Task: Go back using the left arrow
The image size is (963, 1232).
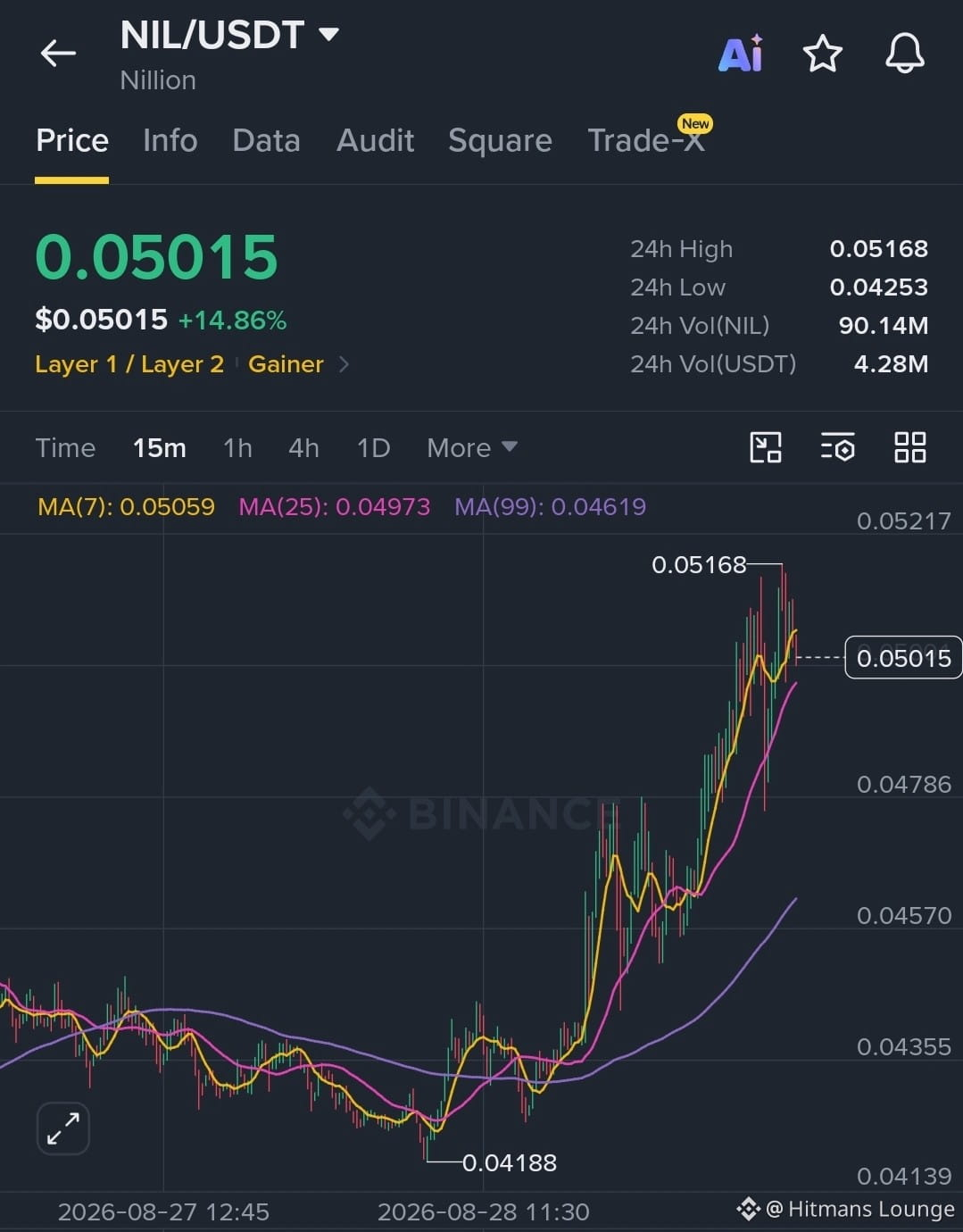Action: 58,54
